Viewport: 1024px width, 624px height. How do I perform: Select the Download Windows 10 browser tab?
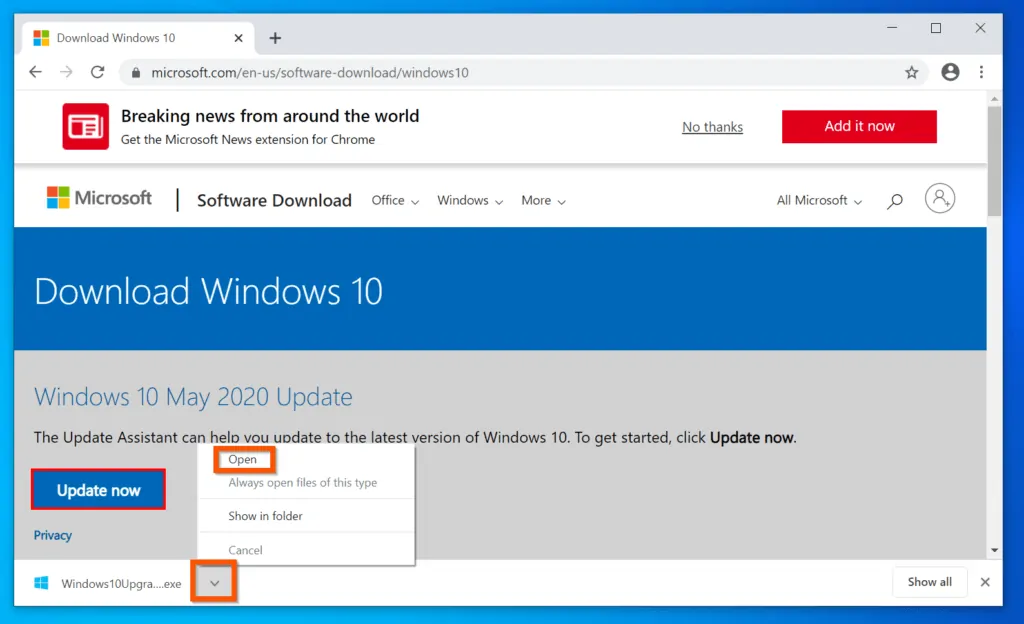[137, 38]
